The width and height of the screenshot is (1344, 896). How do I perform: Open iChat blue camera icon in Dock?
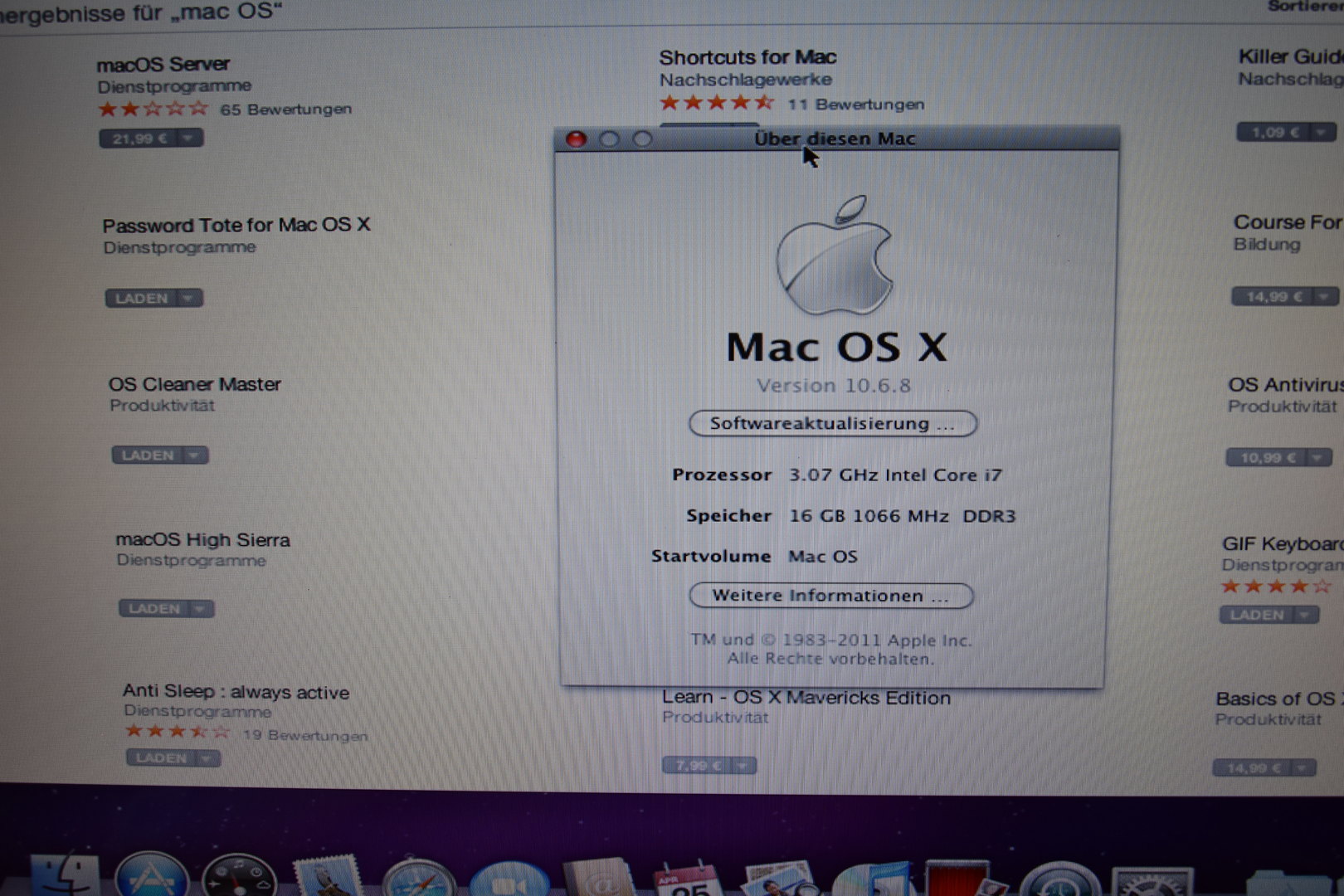click(x=509, y=879)
